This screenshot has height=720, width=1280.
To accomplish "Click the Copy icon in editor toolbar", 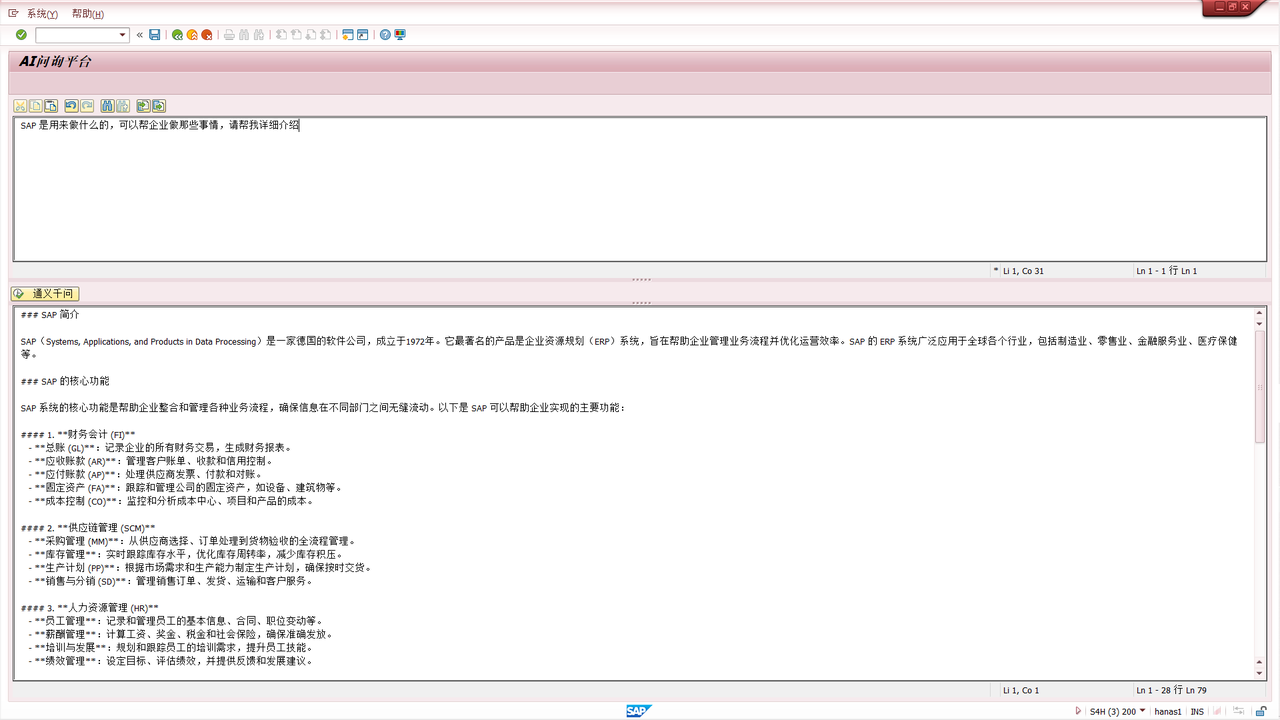I will [35, 106].
